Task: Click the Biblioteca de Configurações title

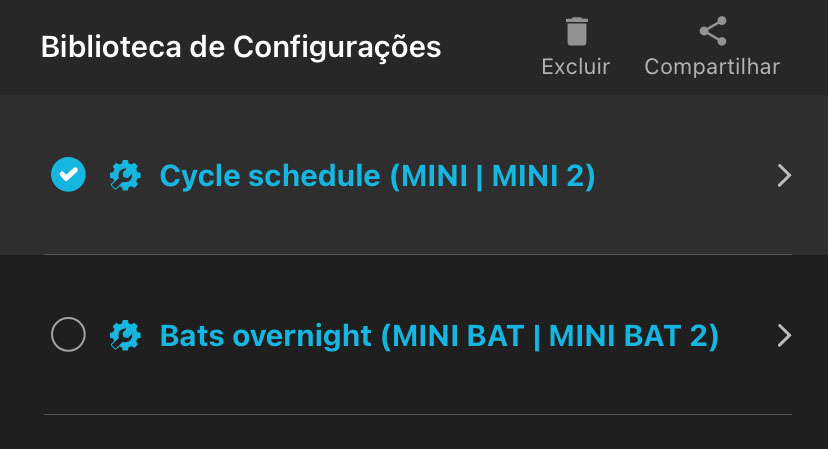Action: coord(240,47)
